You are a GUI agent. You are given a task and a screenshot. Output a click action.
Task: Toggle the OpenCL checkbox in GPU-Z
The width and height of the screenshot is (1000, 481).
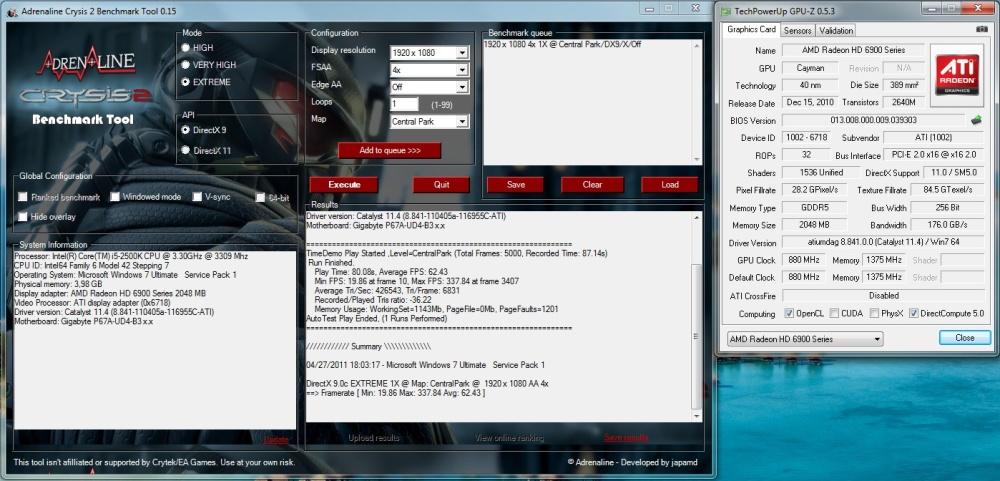coord(790,313)
